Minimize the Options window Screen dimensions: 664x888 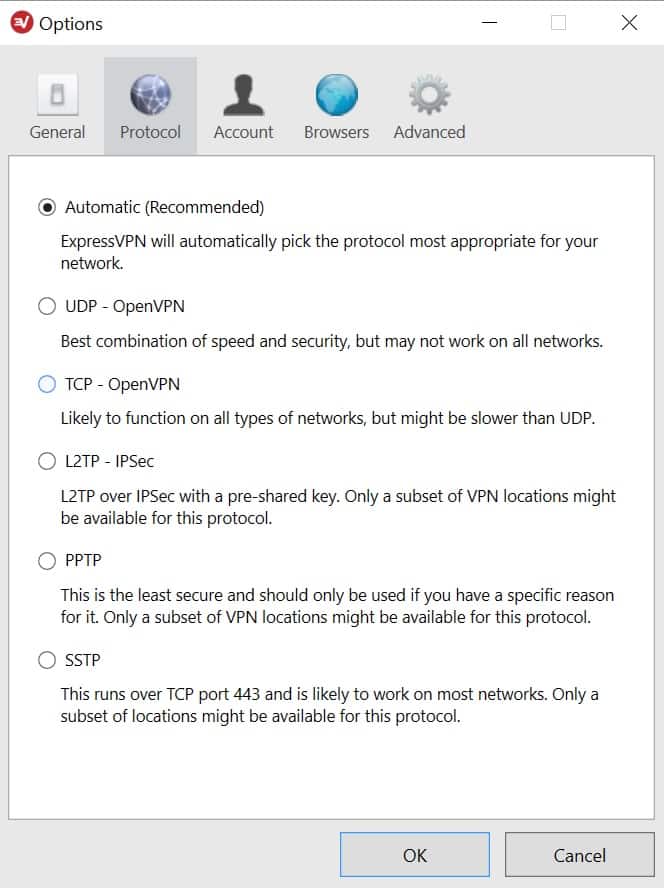[490, 23]
